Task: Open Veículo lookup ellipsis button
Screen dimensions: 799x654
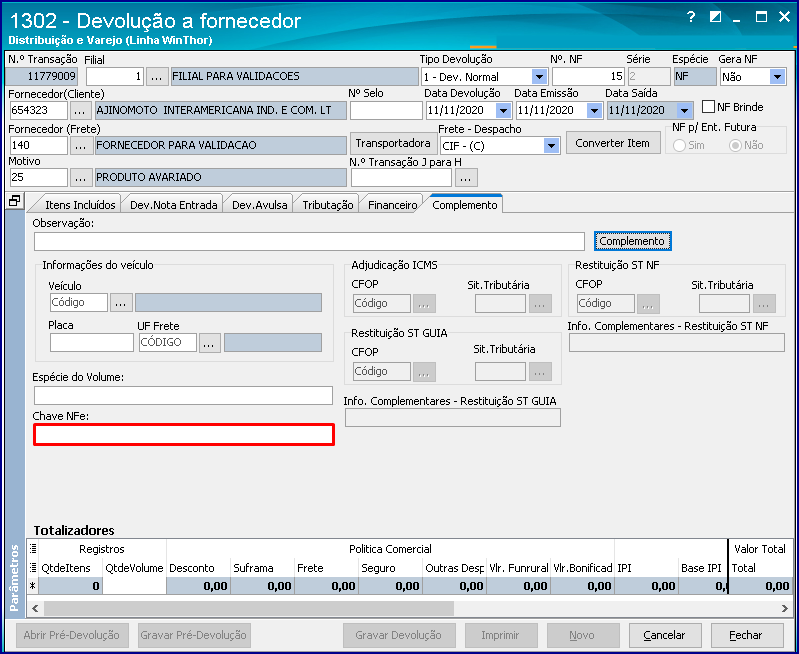Action: pos(121,303)
